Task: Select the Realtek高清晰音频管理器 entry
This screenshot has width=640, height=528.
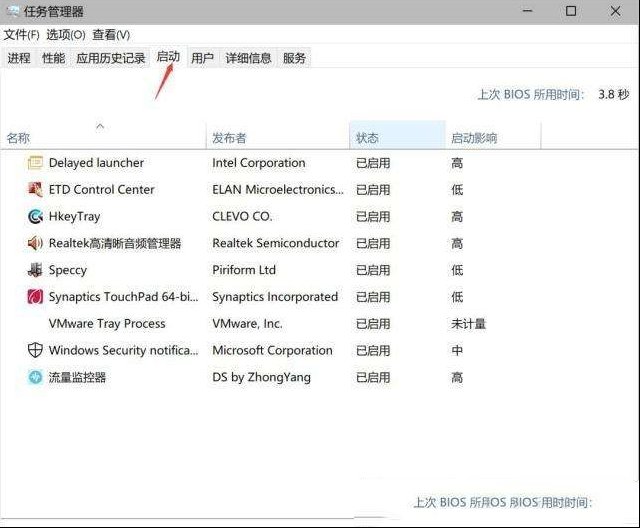Action: point(115,244)
